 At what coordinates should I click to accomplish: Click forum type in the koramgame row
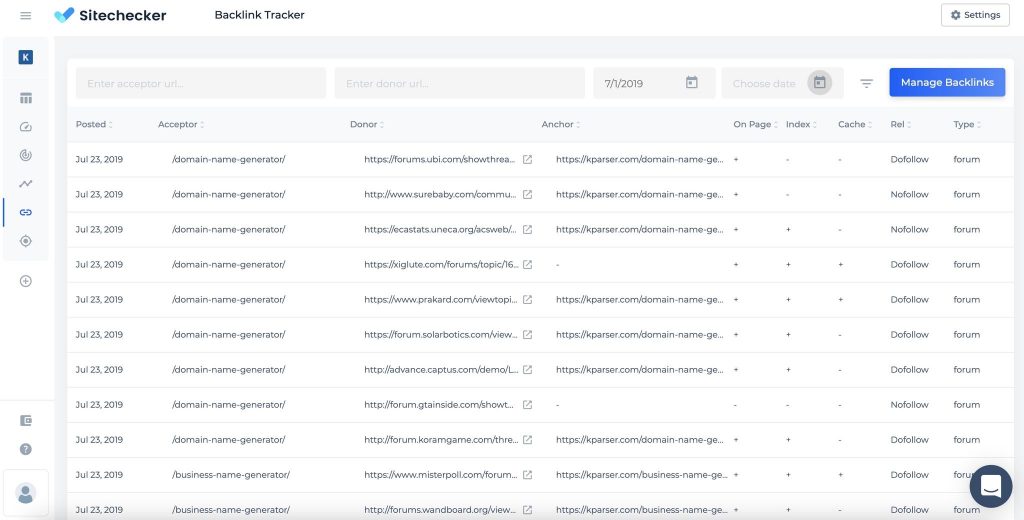tap(967, 440)
